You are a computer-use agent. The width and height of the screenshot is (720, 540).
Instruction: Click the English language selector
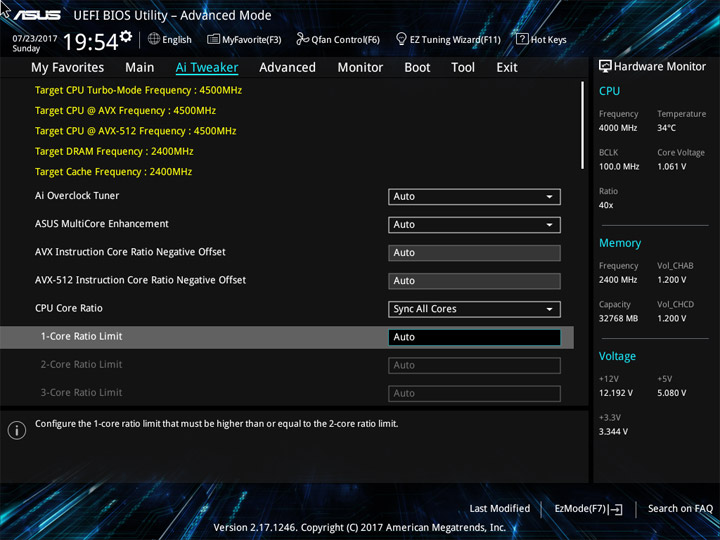tap(170, 39)
